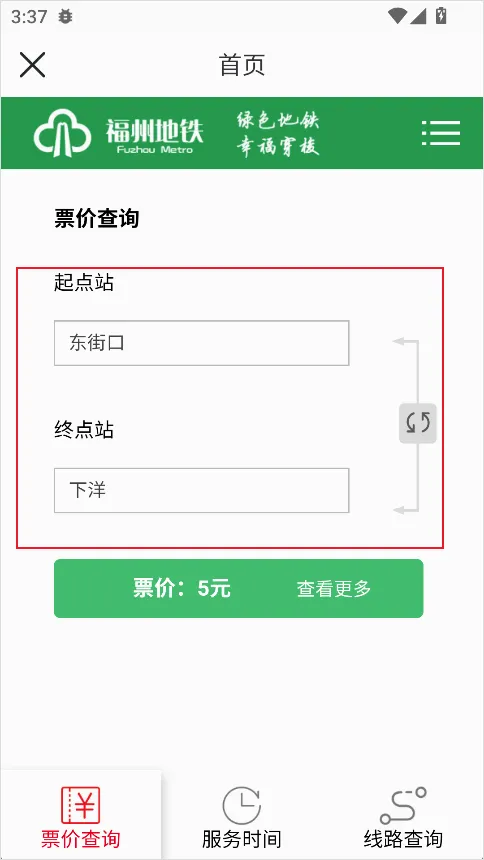Screen dimensions: 484x860
Task: Tap the route line query icon
Action: [403, 805]
